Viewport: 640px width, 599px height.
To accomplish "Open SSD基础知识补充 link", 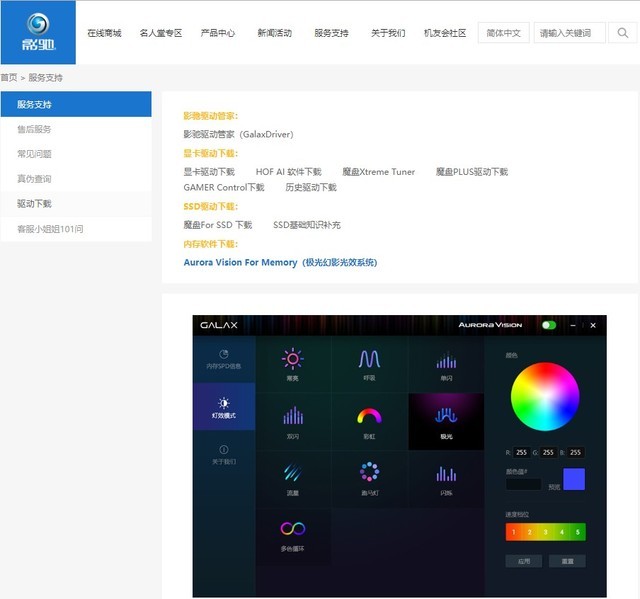I will point(307,225).
